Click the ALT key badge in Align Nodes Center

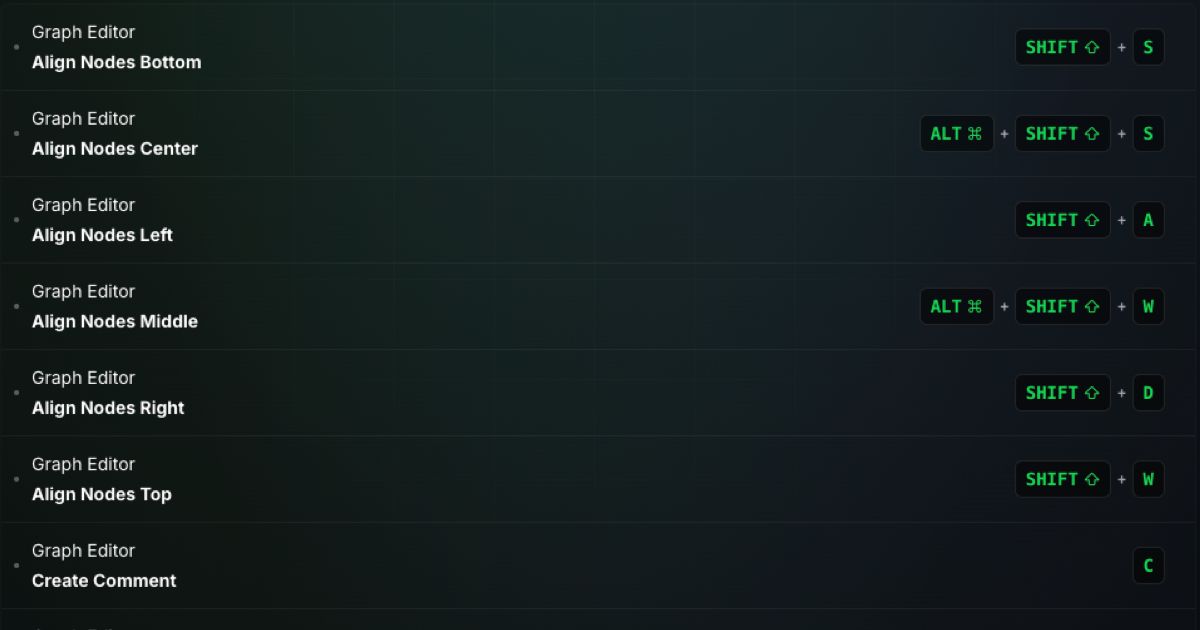957,134
